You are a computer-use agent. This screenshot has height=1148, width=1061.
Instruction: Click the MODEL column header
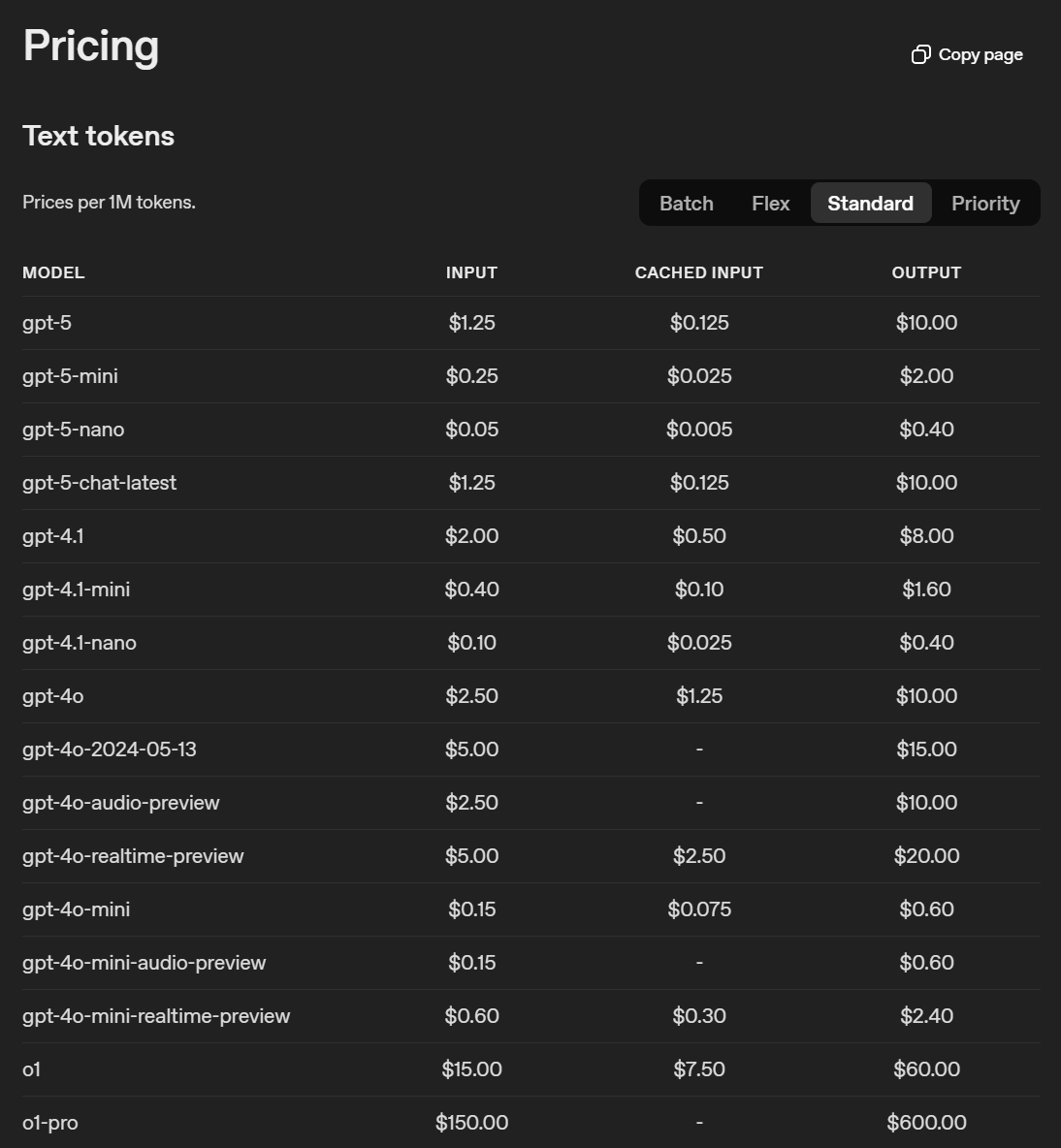click(53, 272)
